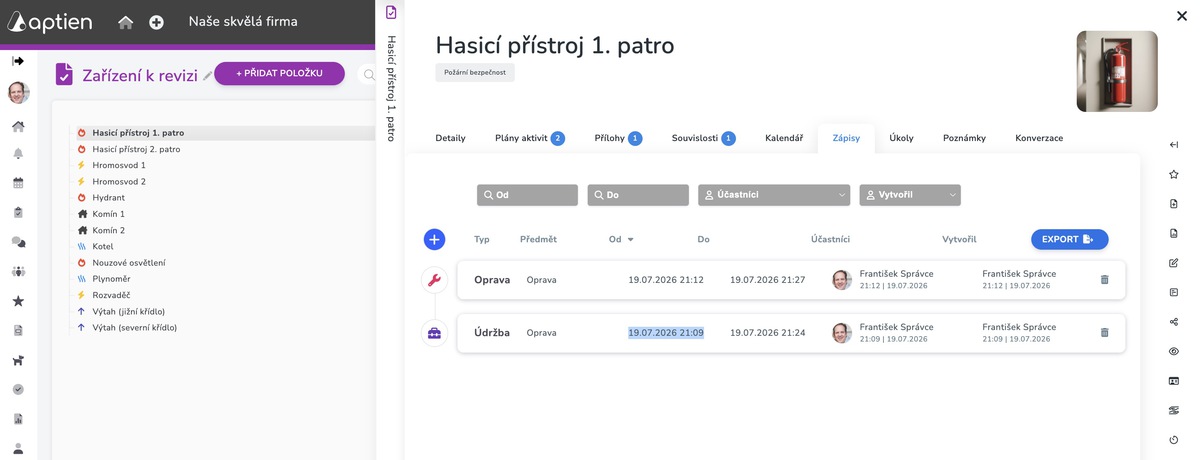Screen dimensions: 1200x460
Task: Switch to the Konverzace tab
Action: pyautogui.click(x=1039, y=138)
